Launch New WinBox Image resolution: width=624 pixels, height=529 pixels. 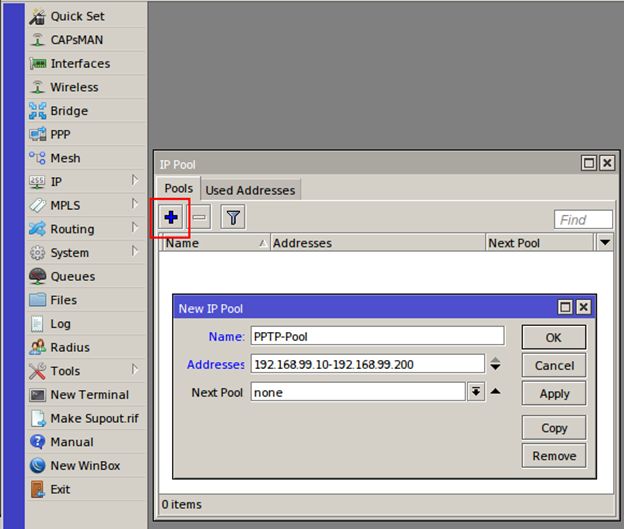click(86, 465)
